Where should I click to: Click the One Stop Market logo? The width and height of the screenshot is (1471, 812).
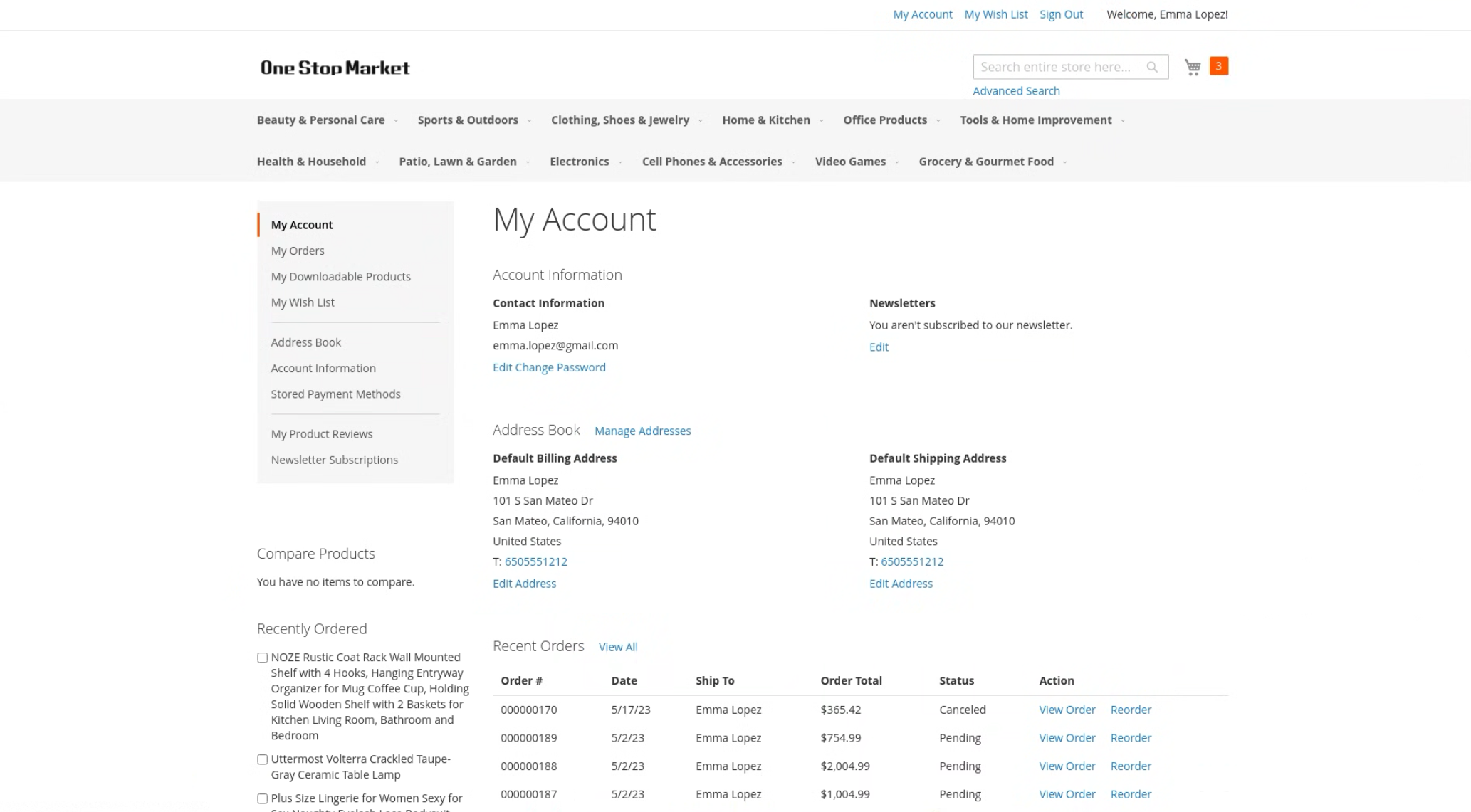[x=335, y=68]
